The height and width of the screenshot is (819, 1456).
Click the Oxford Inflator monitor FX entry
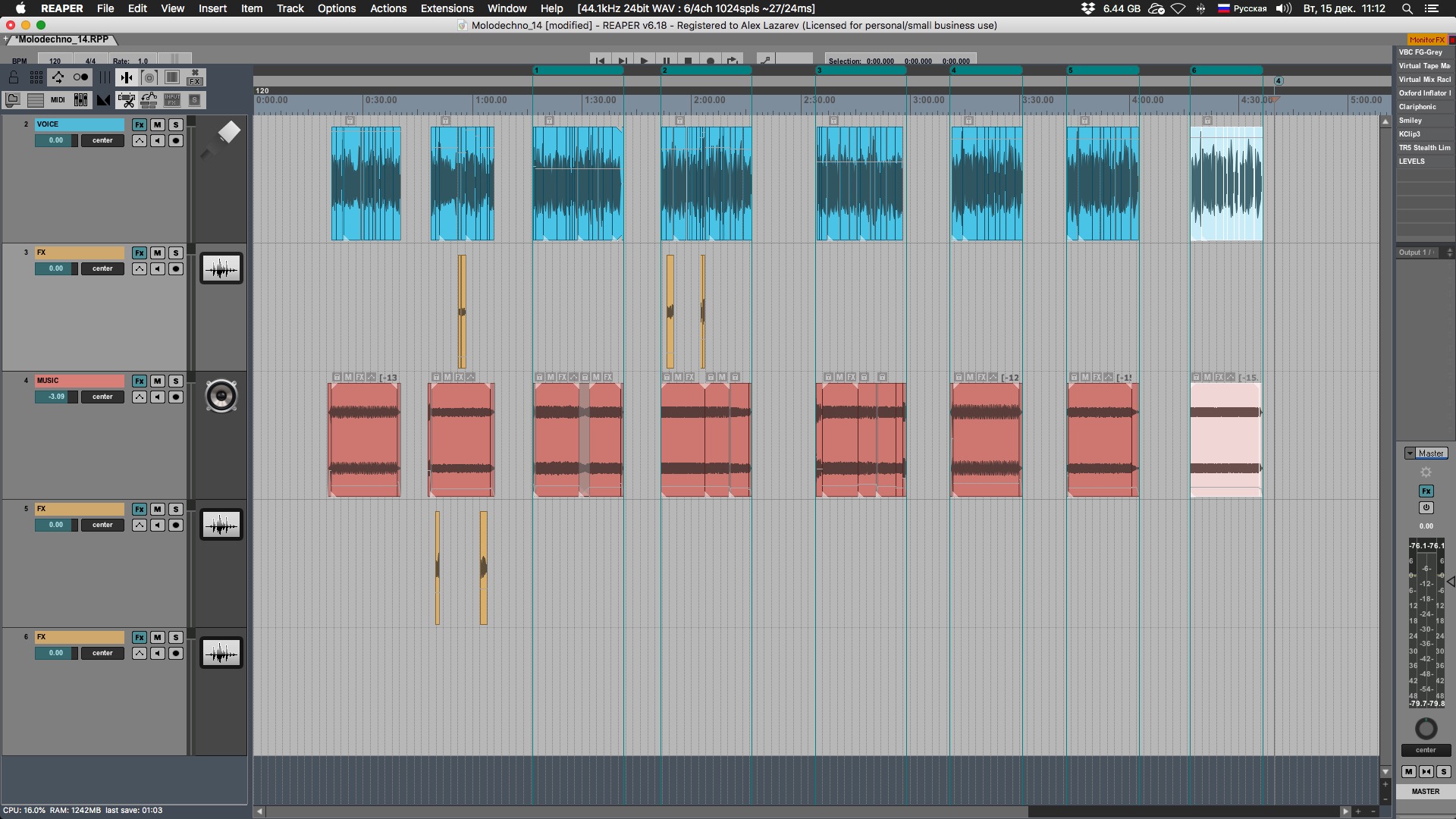click(1424, 93)
